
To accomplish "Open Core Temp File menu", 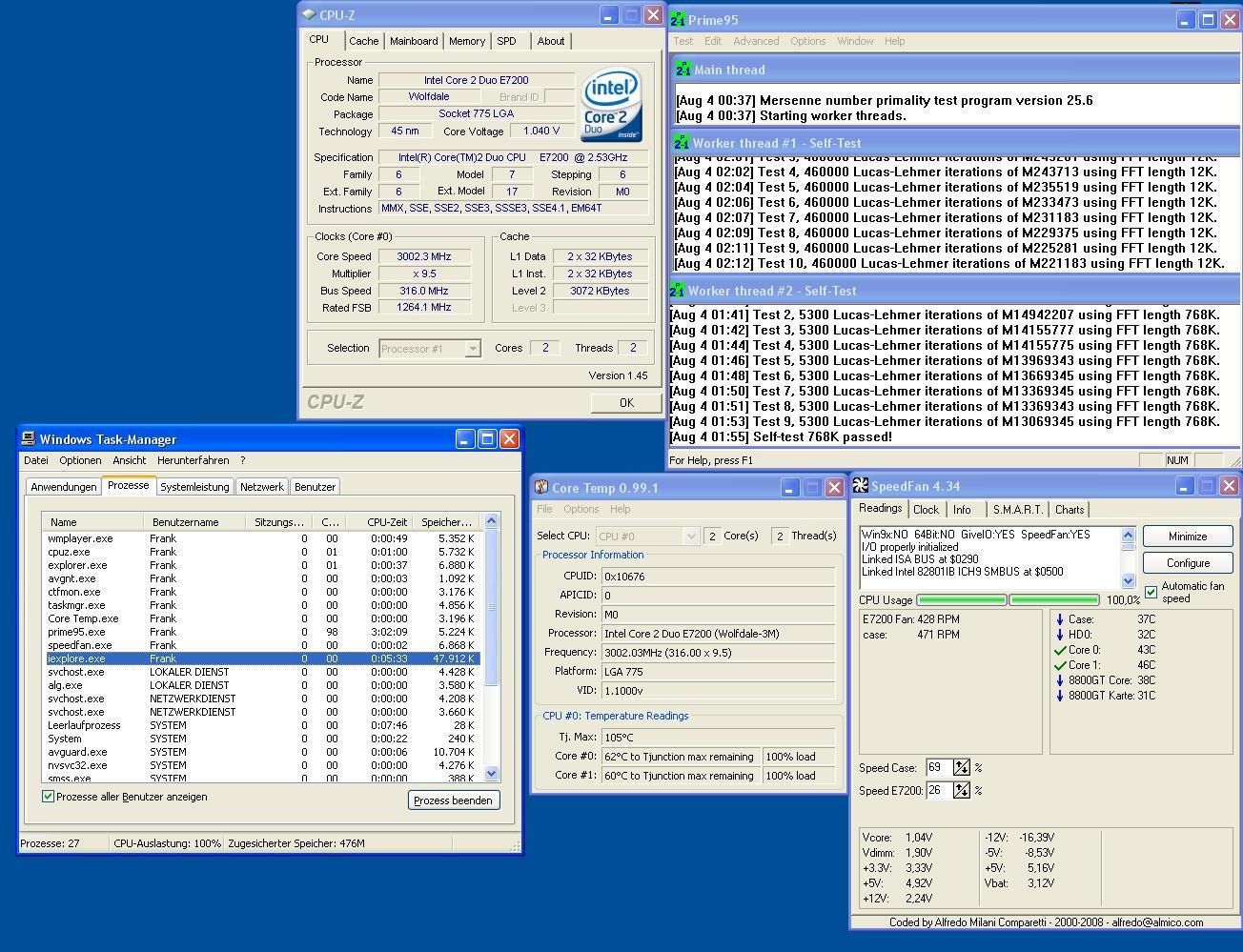I will tap(544, 509).
